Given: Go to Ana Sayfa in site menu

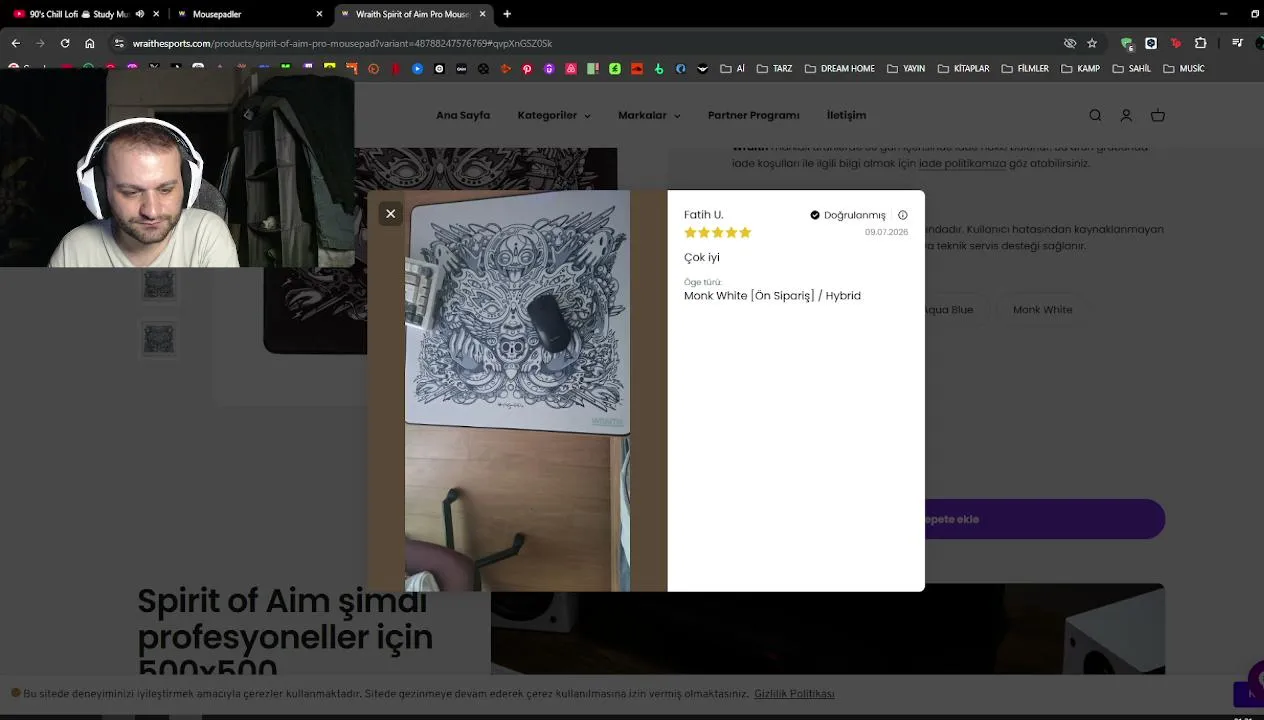Looking at the screenshot, I should click(x=463, y=115).
